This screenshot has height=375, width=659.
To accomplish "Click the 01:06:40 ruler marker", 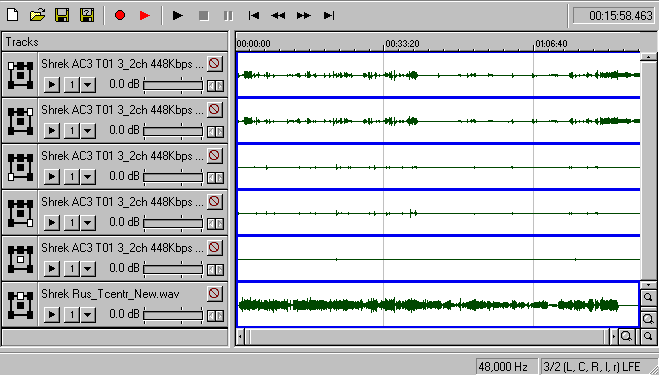I will pyautogui.click(x=551, y=44).
